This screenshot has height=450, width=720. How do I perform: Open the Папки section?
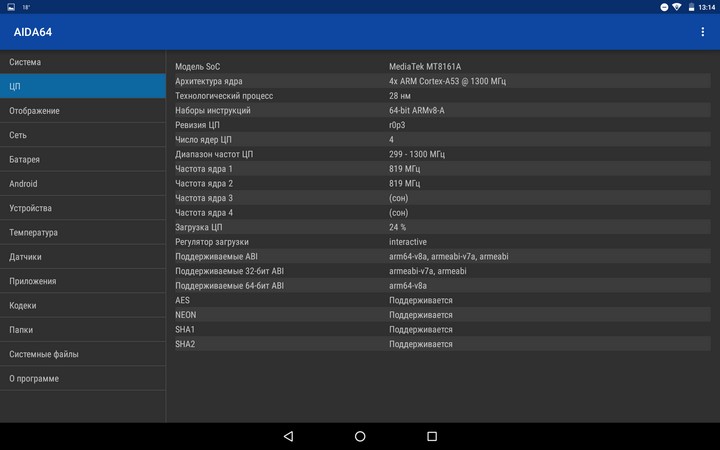coord(83,330)
